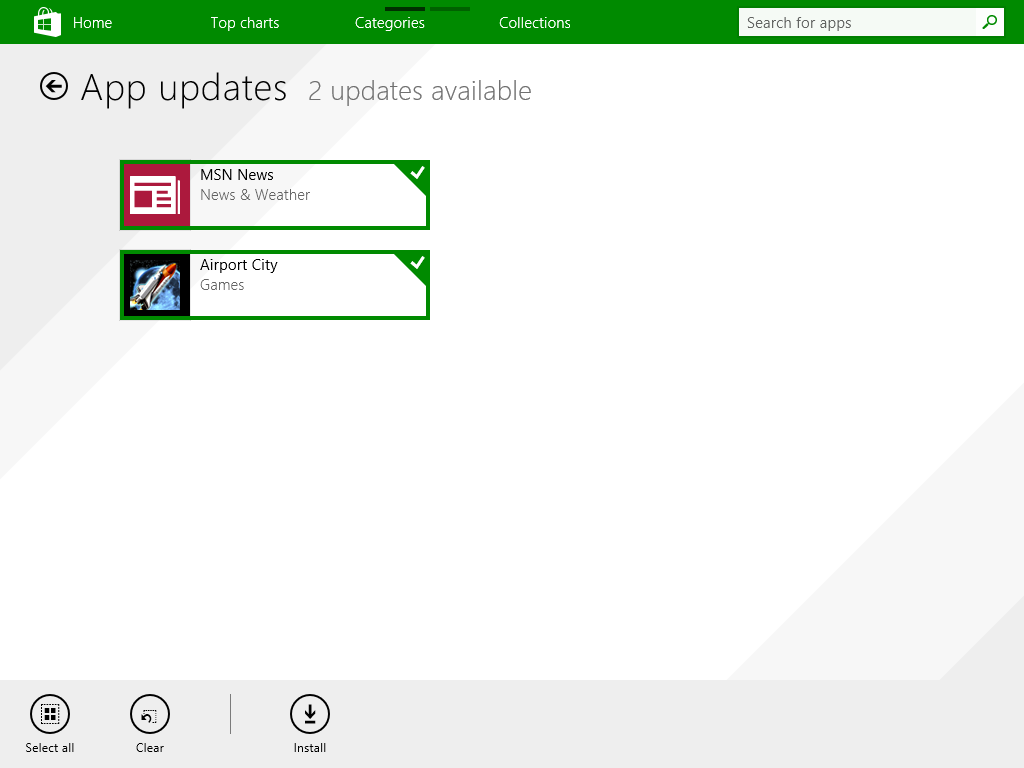Click the Select all icon

(50, 714)
